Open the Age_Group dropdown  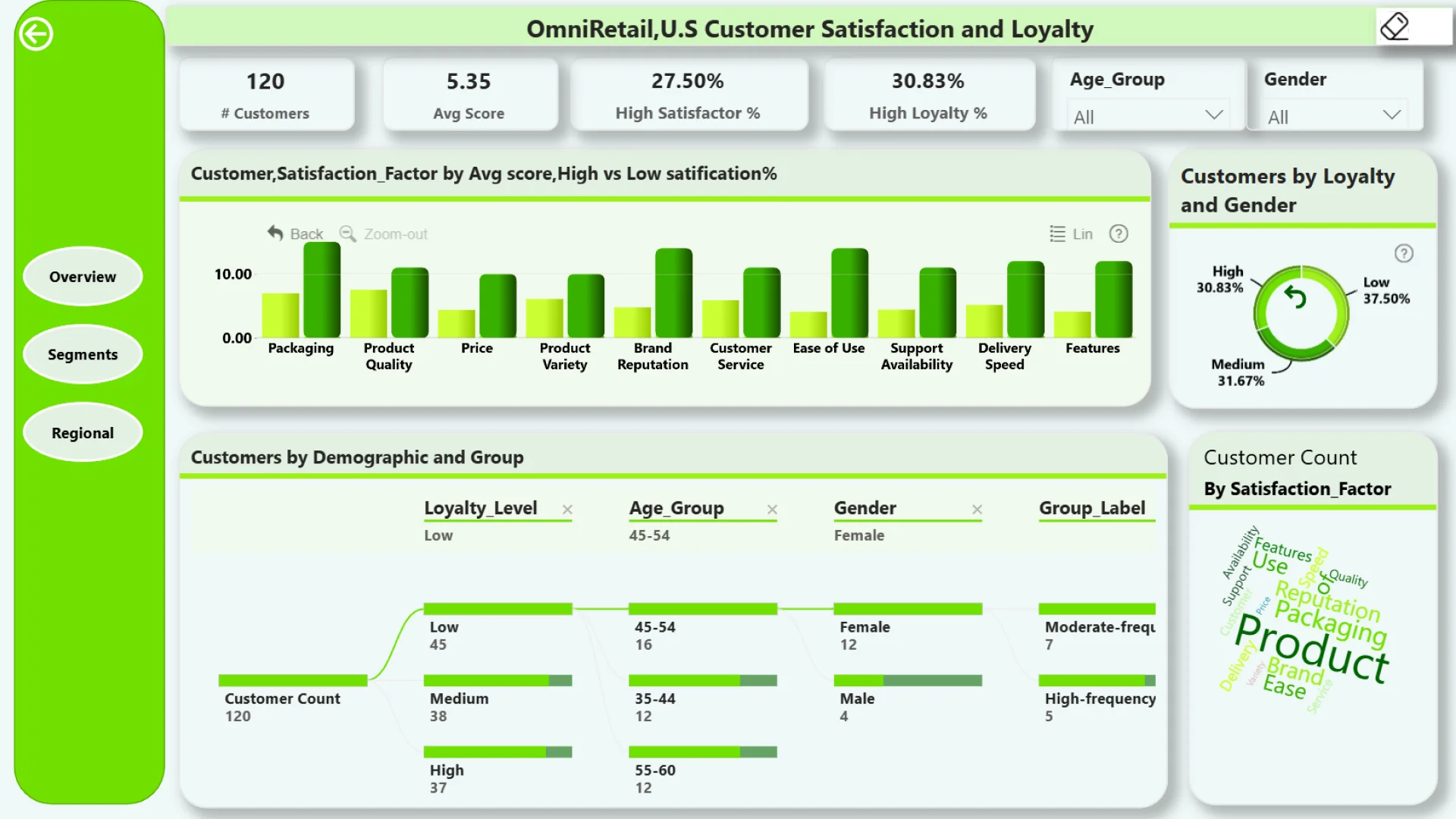1147,117
